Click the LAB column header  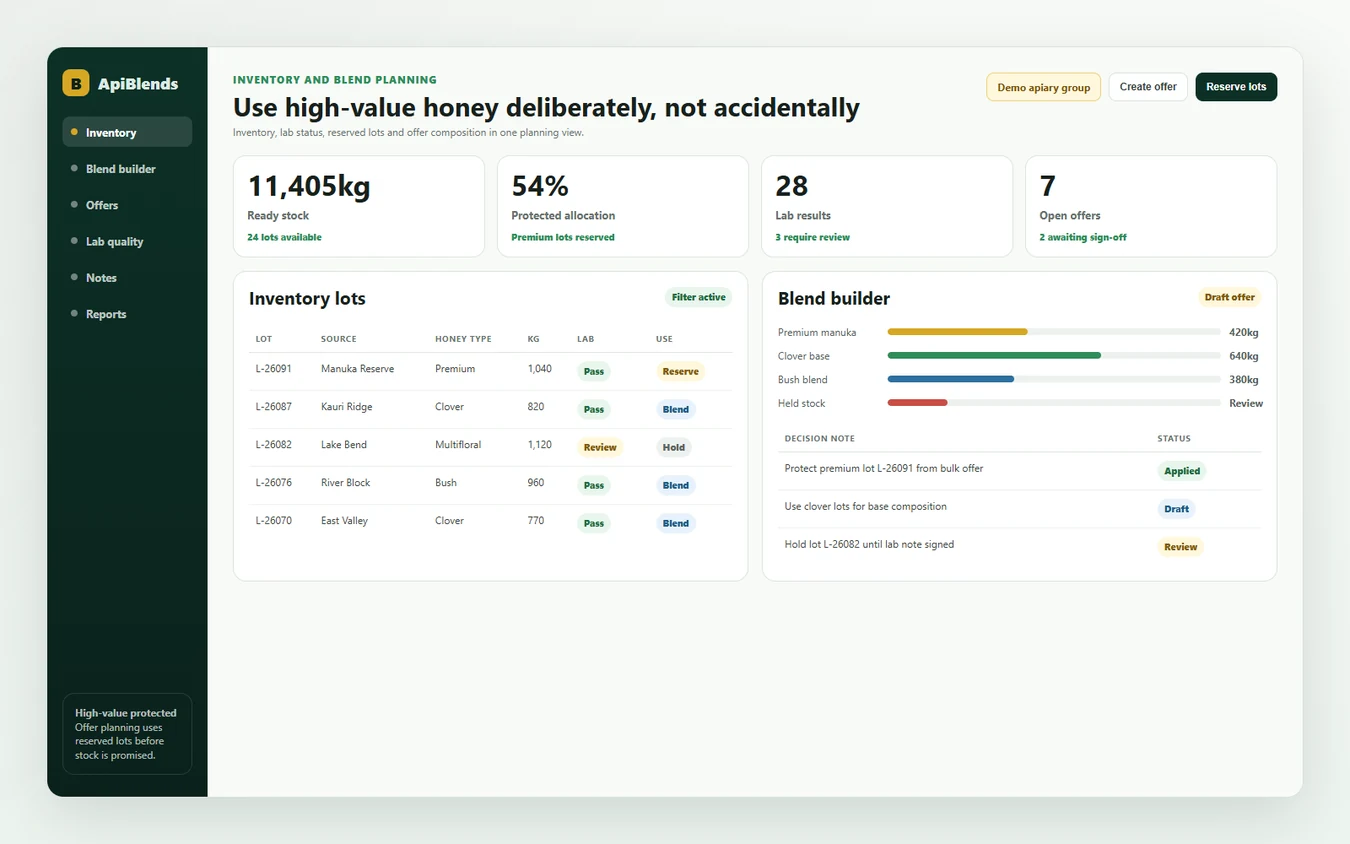(585, 339)
